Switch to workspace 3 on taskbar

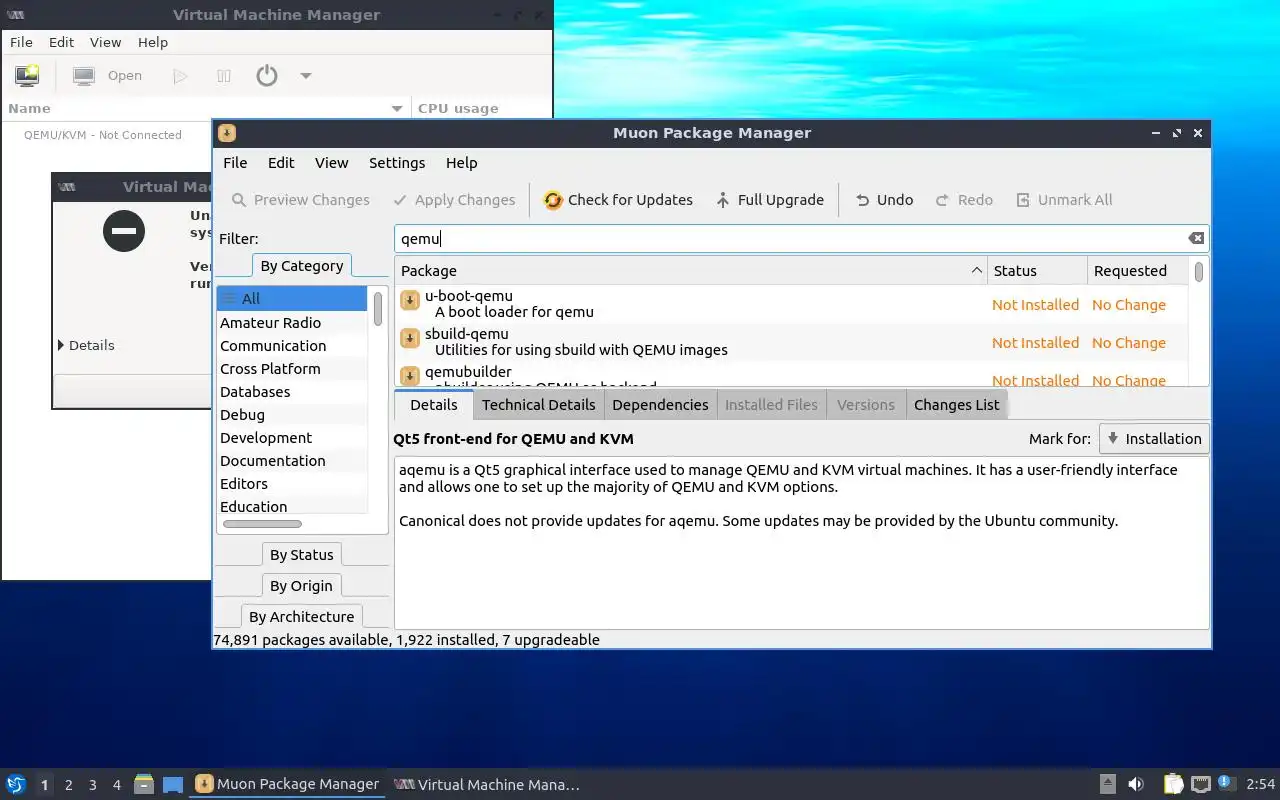pyautogui.click(x=93, y=785)
